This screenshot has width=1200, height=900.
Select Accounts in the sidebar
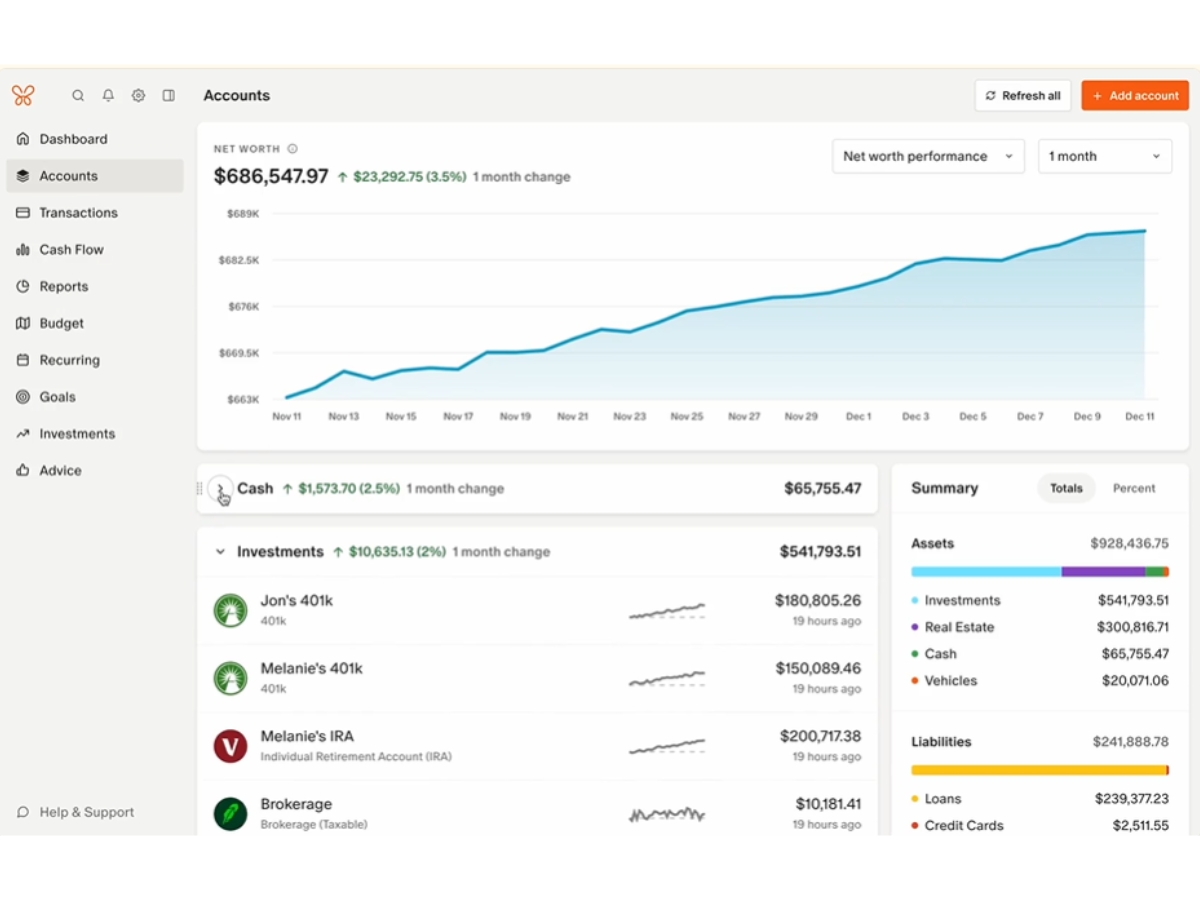95,176
